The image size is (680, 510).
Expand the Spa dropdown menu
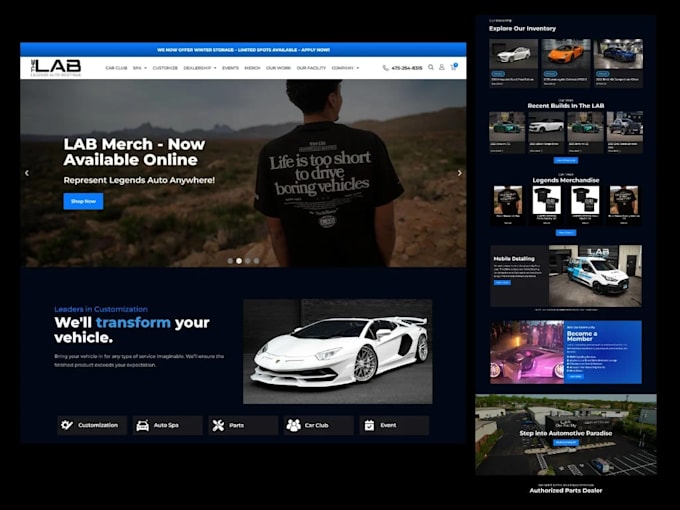[140, 68]
